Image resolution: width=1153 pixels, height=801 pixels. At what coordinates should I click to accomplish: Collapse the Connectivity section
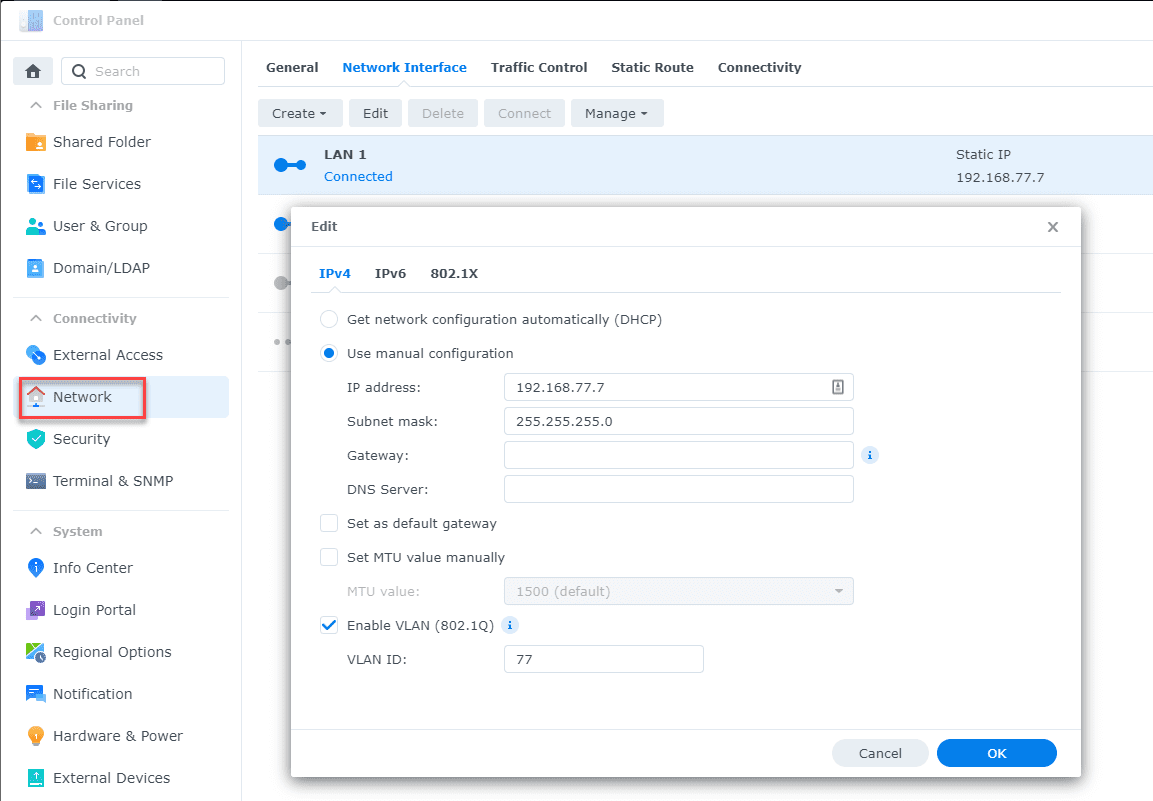(x=35, y=318)
